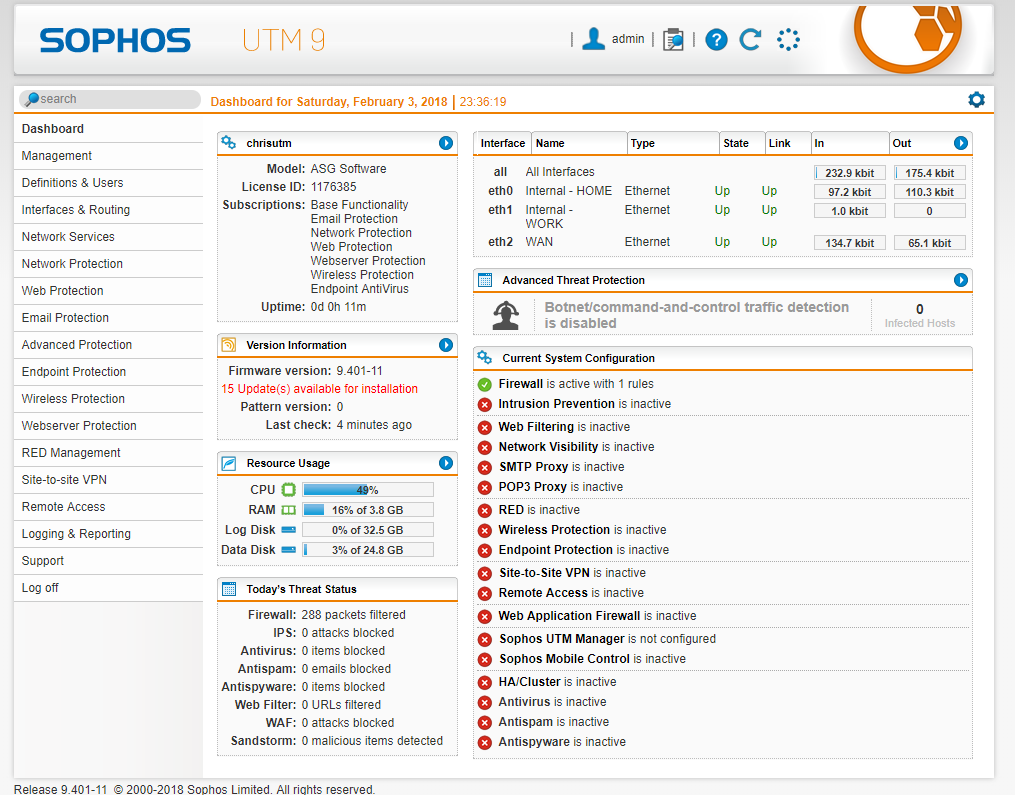Open Network Protection menu
This screenshot has height=795, width=1015.
(108, 264)
